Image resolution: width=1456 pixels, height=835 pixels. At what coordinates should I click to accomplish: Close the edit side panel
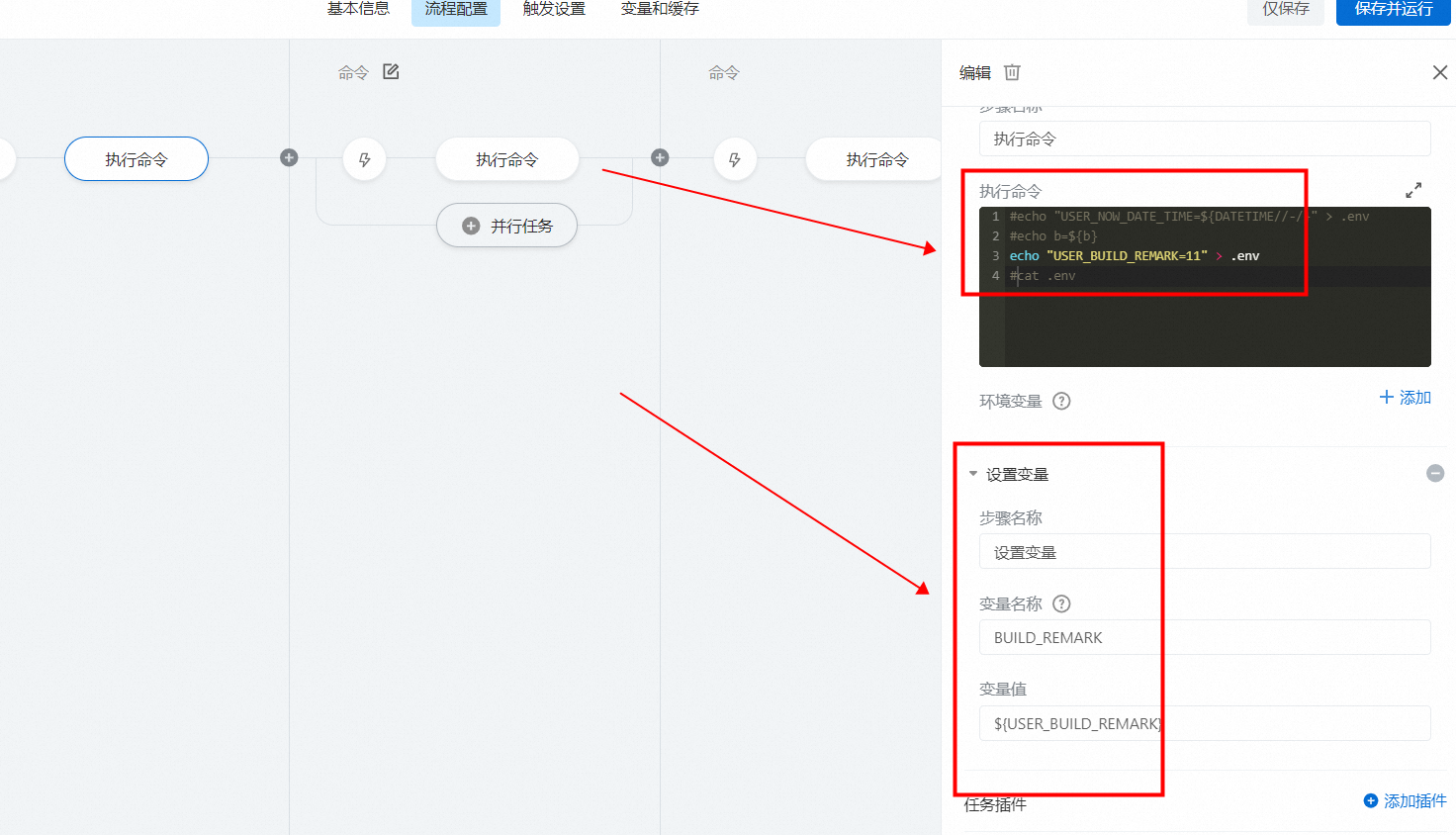1440,72
